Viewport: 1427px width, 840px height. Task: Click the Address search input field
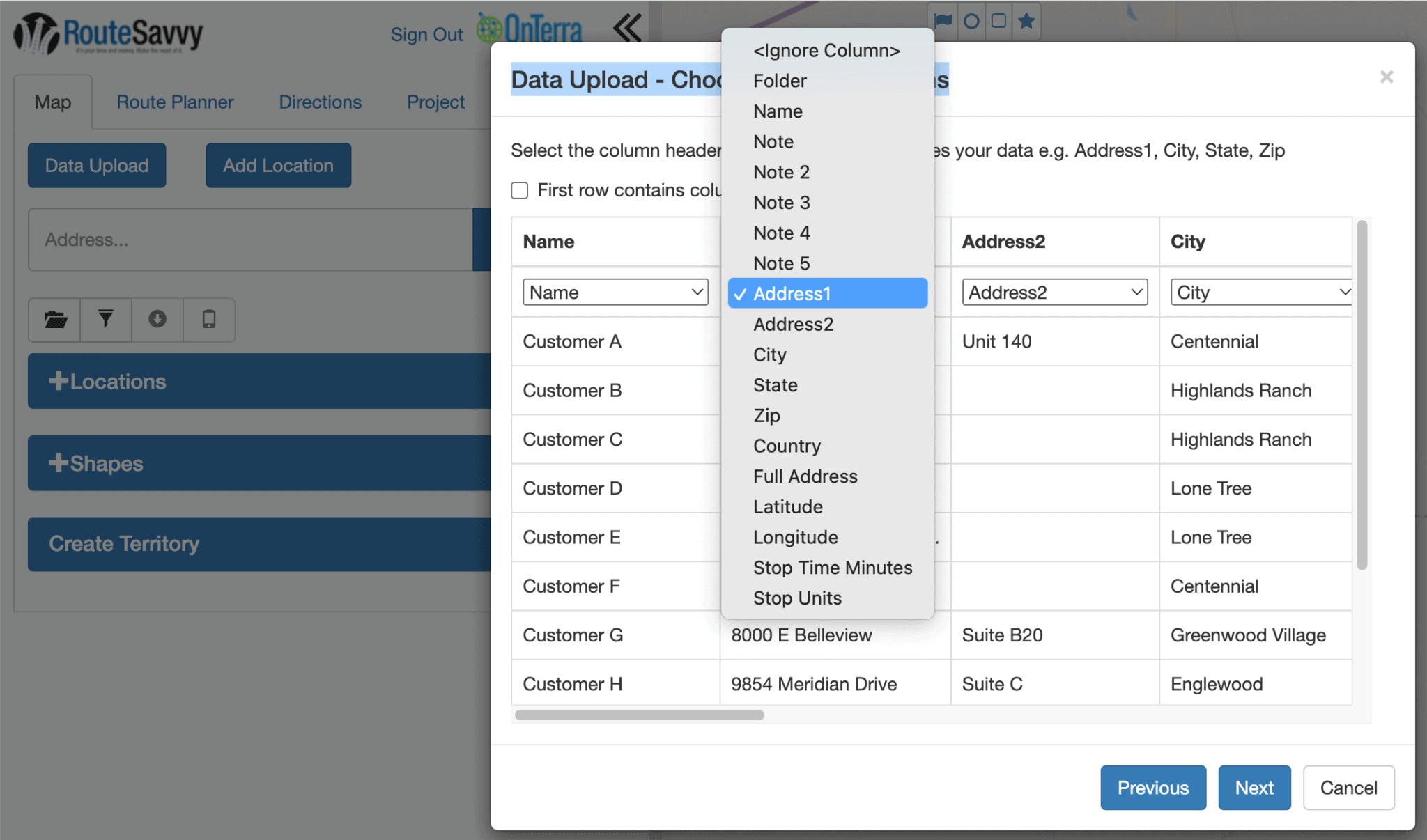pos(251,240)
